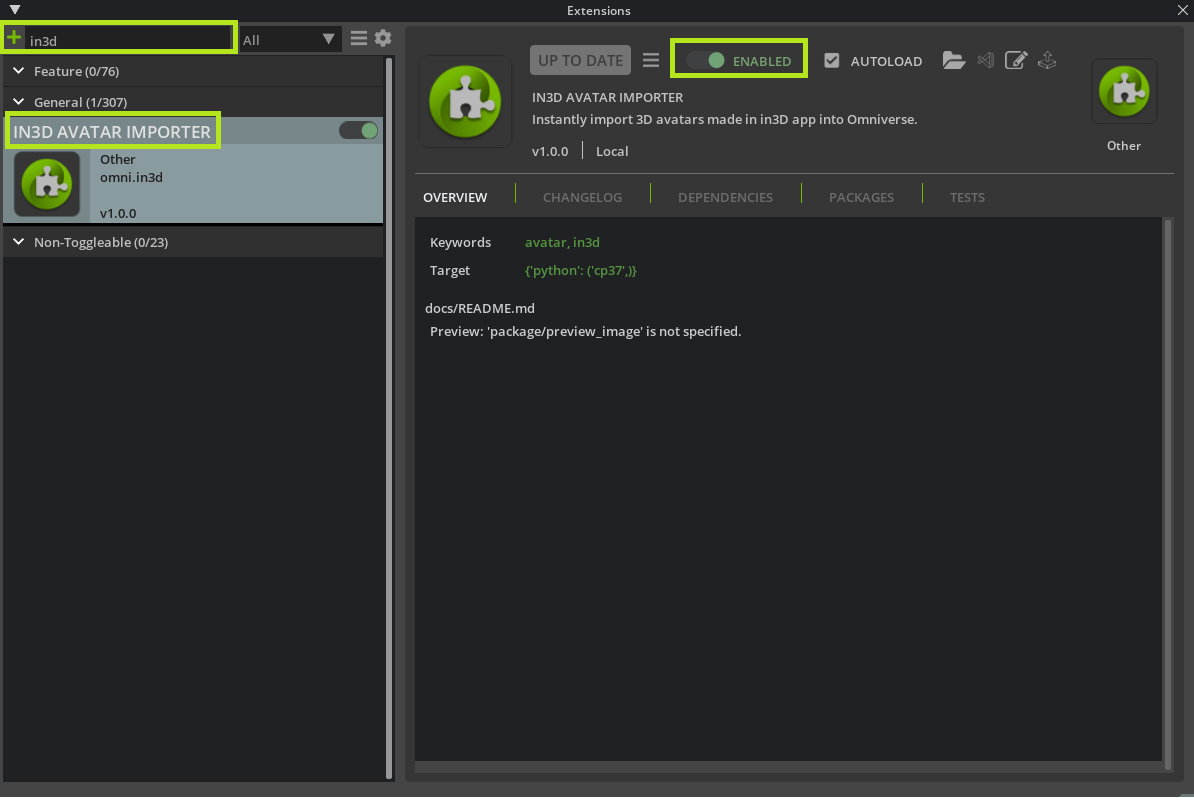Image resolution: width=1194 pixels, height=800 pixels.
Task: Click the large extension puzzle icon in details
Action: (x=465, y=101)
